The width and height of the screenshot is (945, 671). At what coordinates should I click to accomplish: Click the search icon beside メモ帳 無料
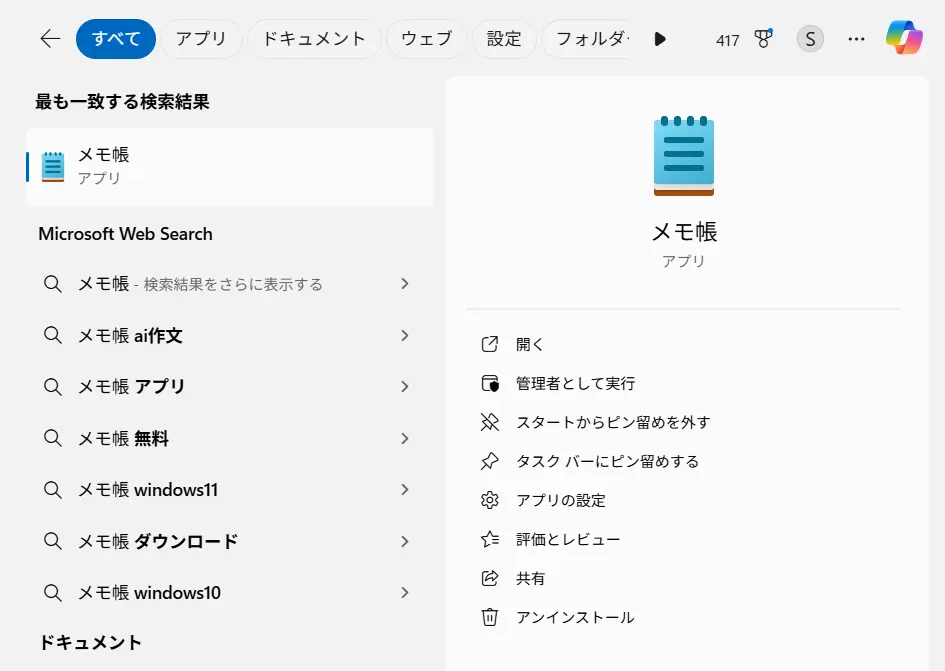coord(53,438)
